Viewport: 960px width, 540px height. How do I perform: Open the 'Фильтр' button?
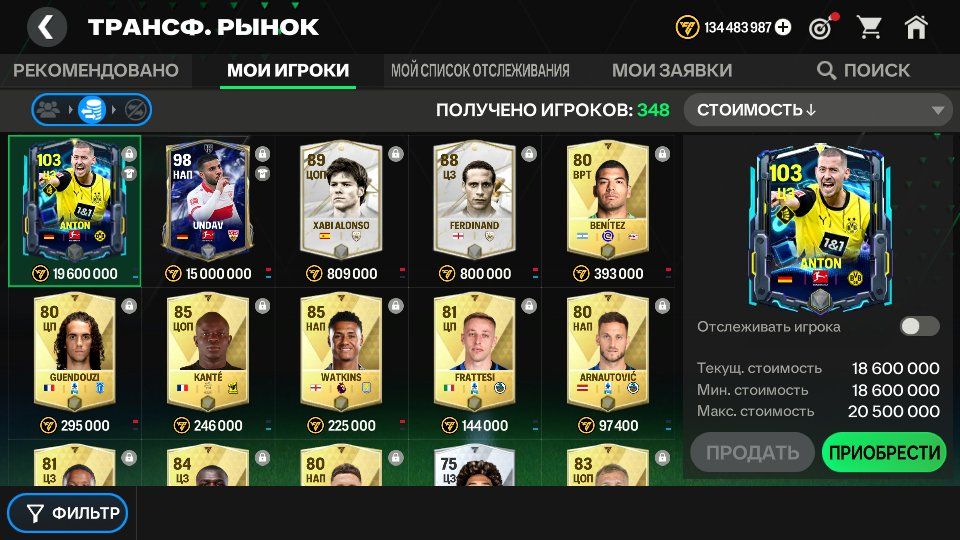[67, 513]
